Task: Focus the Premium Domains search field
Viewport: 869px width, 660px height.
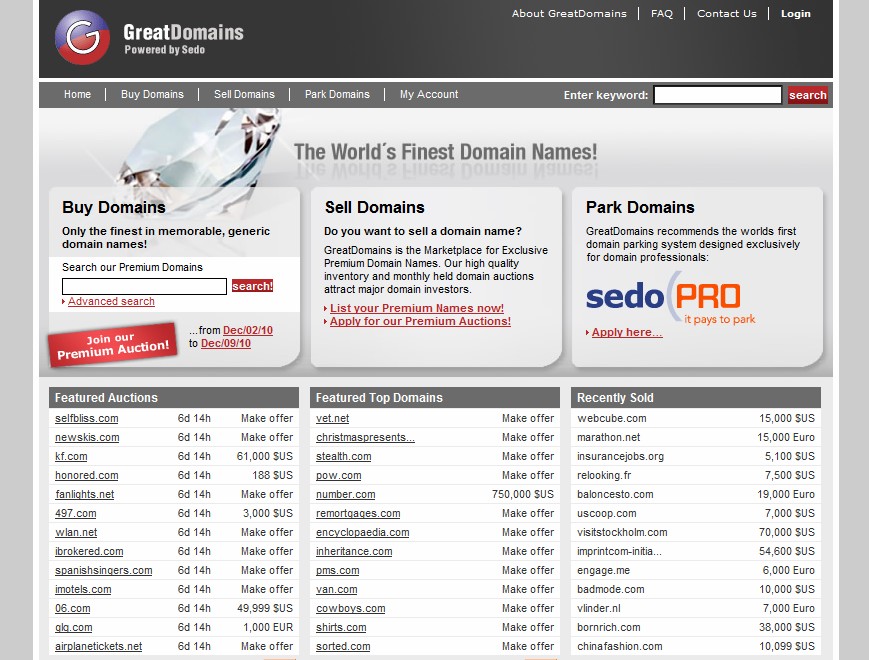Action: pyautogui.click(x=145, y=286)
